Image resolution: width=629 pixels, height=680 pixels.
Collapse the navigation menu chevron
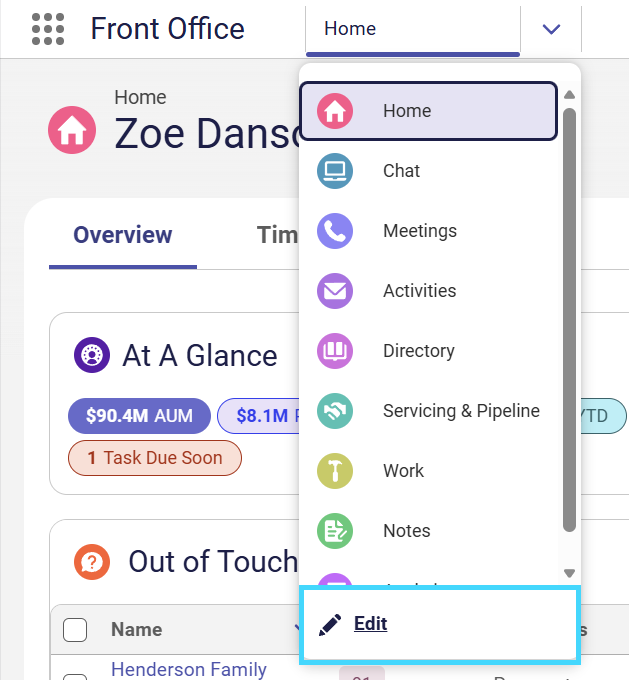click(551, 29)
